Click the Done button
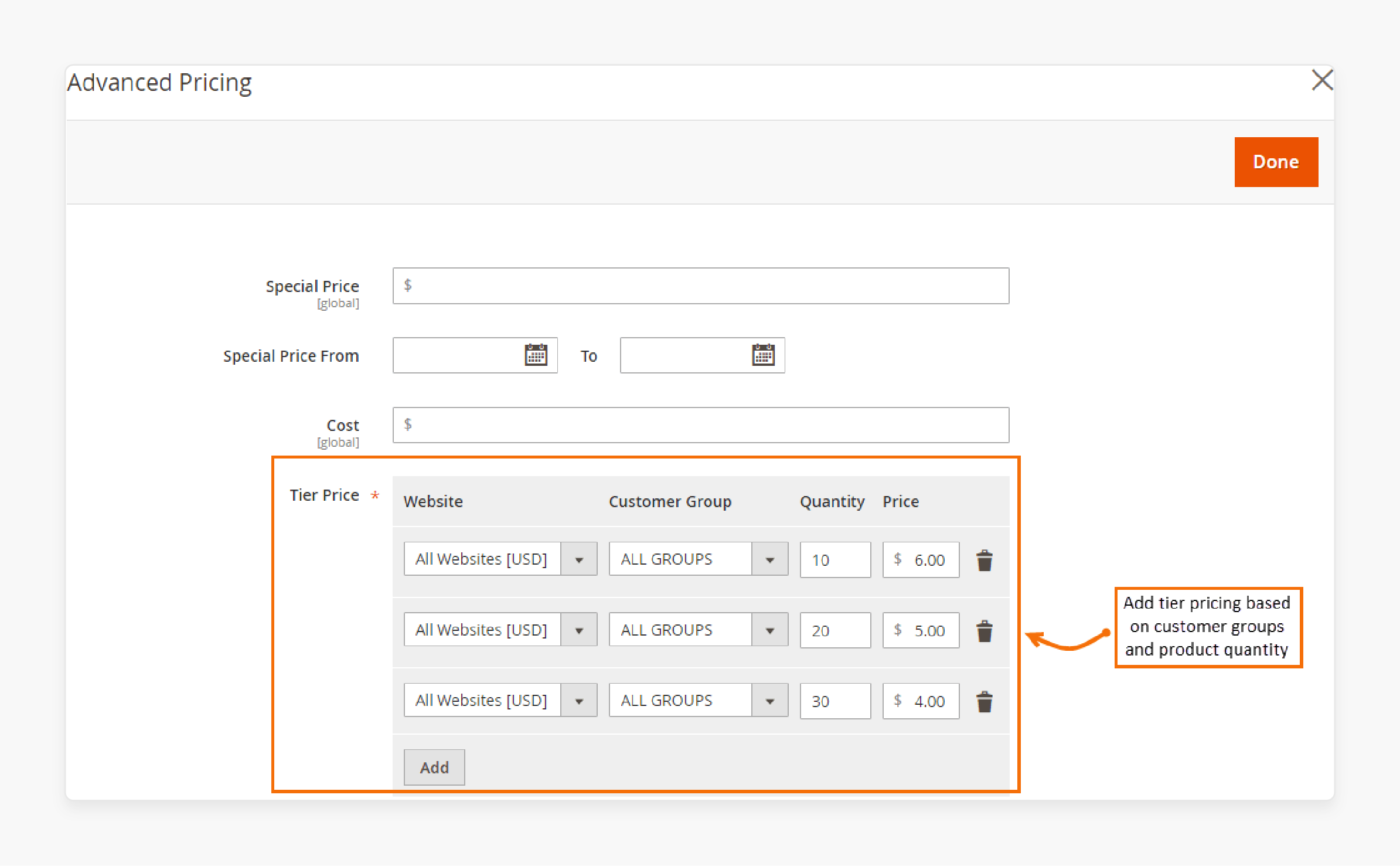The image size is (1400, 866). (x=1276, y=162)
